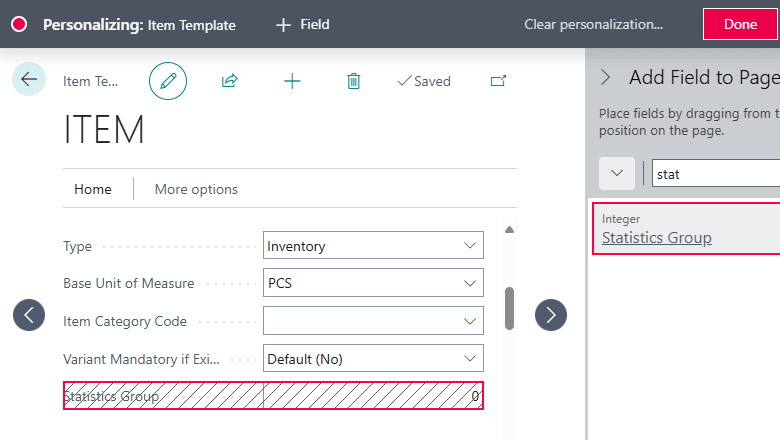Click Clear personalization link
The height and width of the screenshot is (440, 780).
pos(593,24)
